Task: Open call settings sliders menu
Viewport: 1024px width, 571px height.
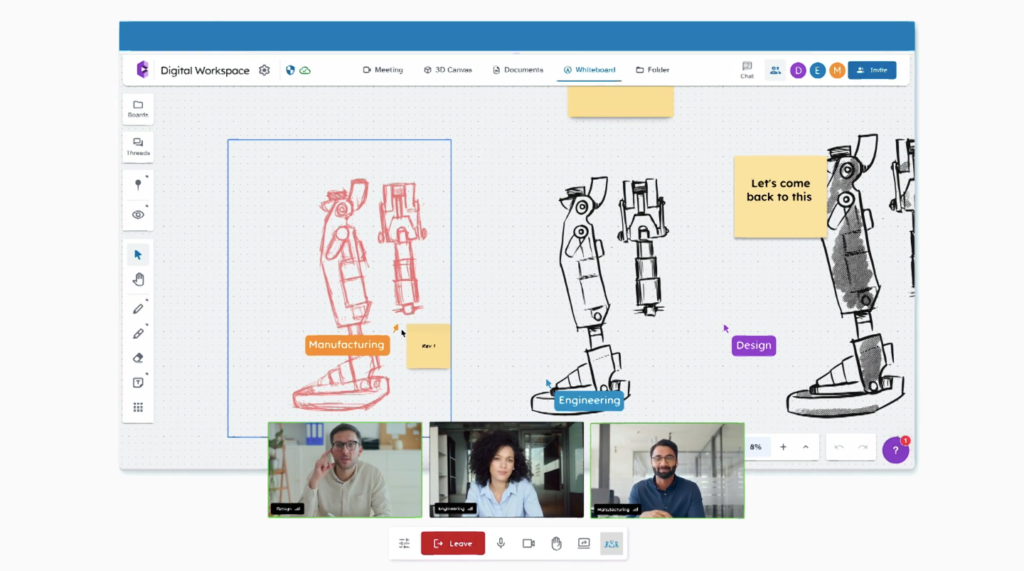Action: [x=404, y=543]
